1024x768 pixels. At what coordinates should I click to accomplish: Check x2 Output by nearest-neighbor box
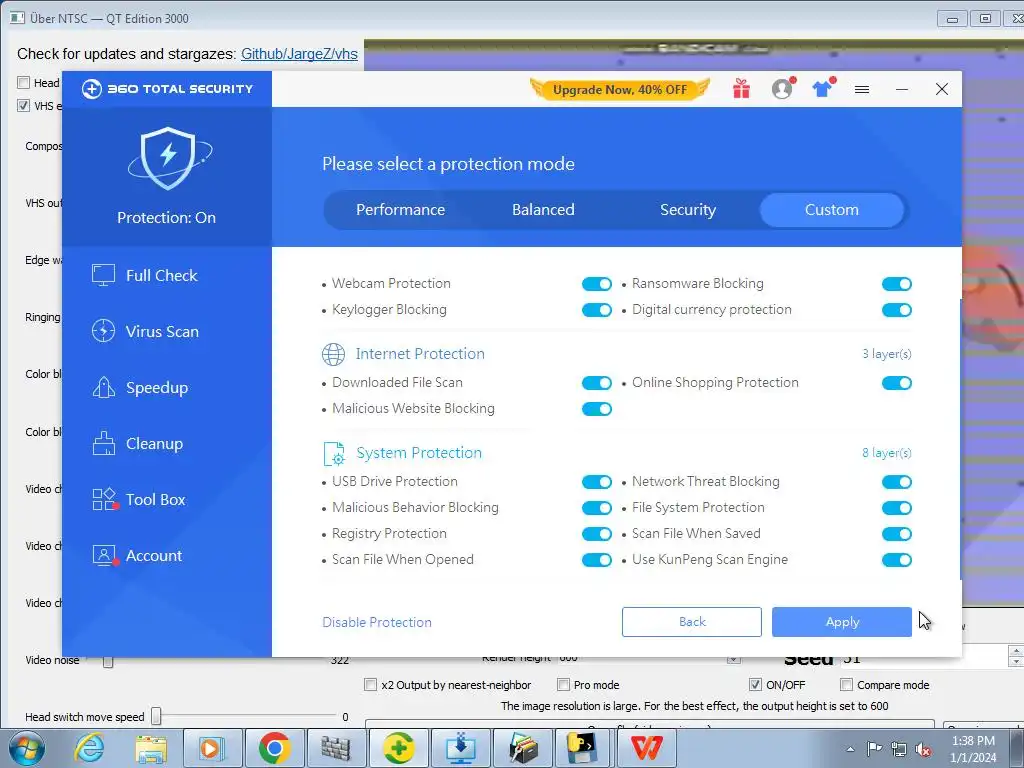click(370, 685)
